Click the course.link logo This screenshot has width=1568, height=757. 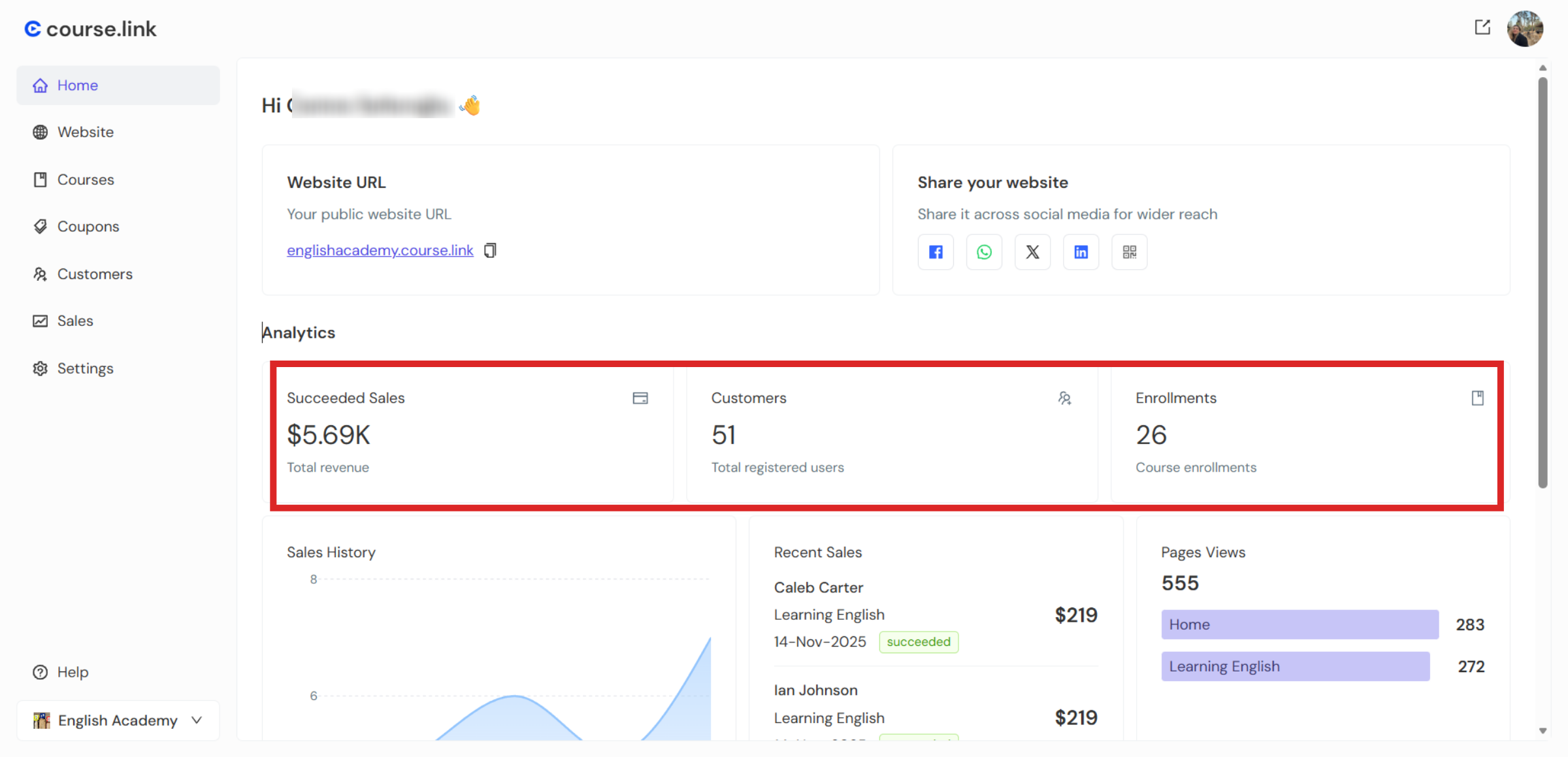(90, 29)
